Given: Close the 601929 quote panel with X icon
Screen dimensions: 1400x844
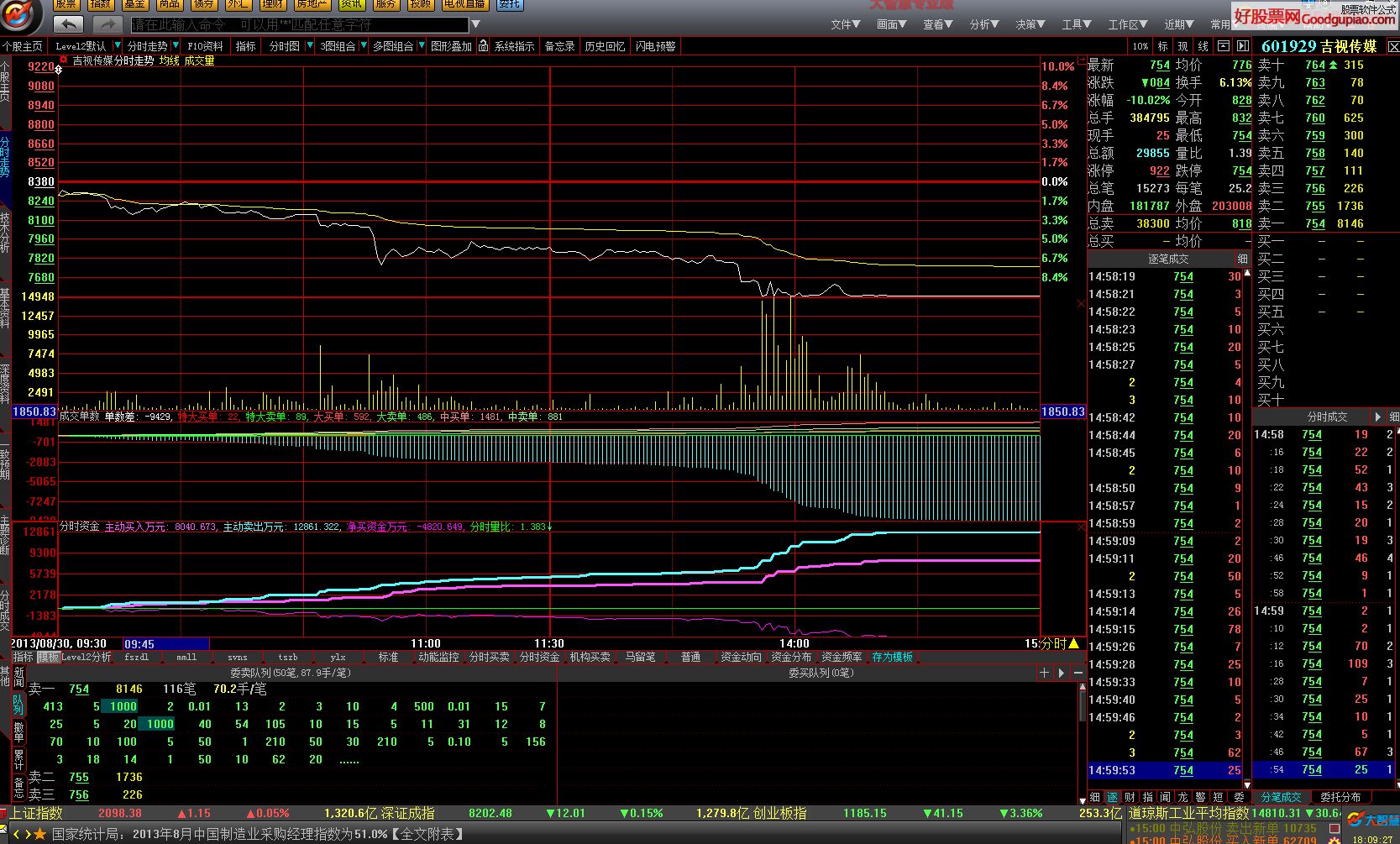Looking at the screenshot, I should point(1392,47).
